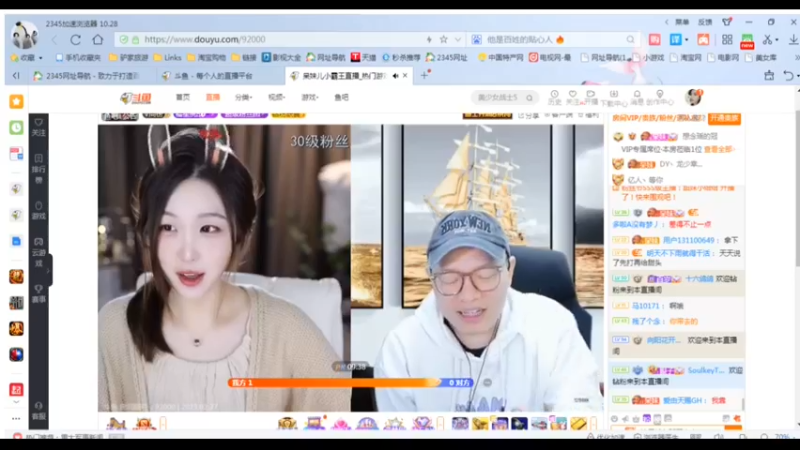Open the 菜单 browser menu
This screenshot has height=450, width=800.
682,22
